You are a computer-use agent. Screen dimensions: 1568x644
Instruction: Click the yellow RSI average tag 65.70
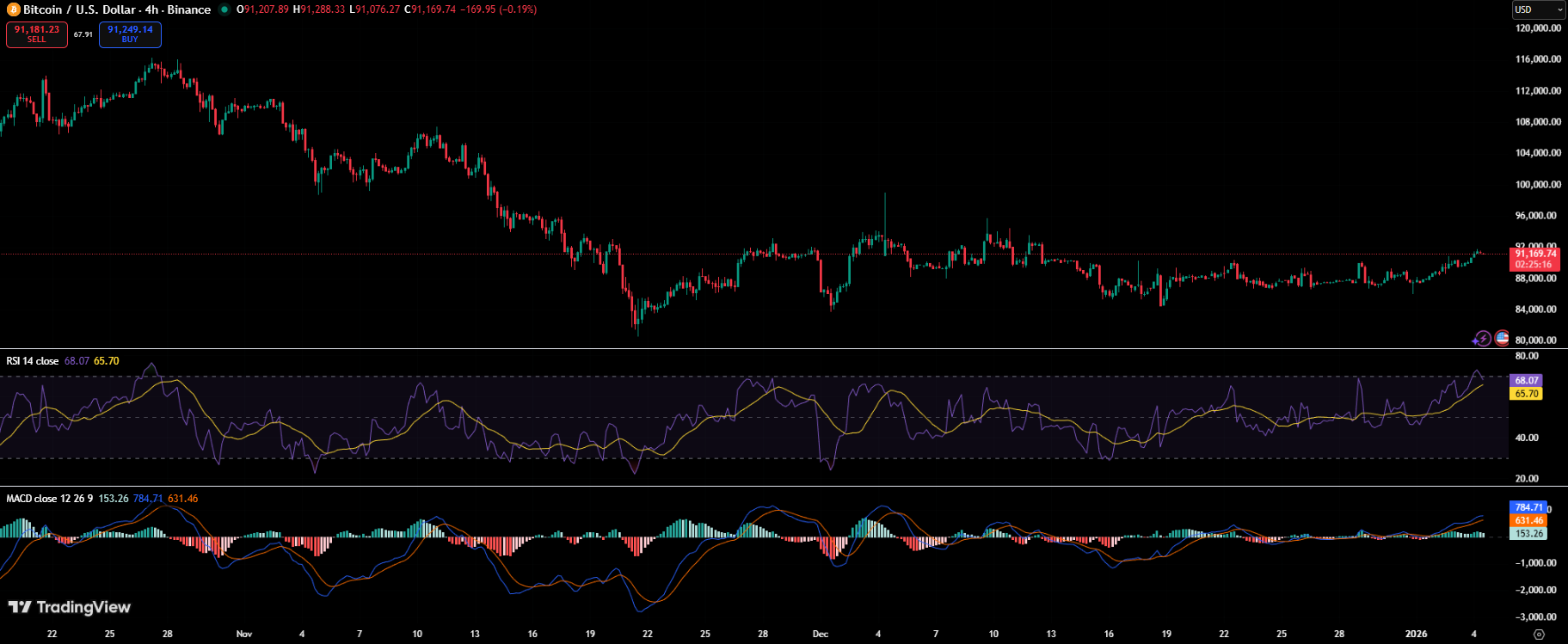[x=1526, y=394]
